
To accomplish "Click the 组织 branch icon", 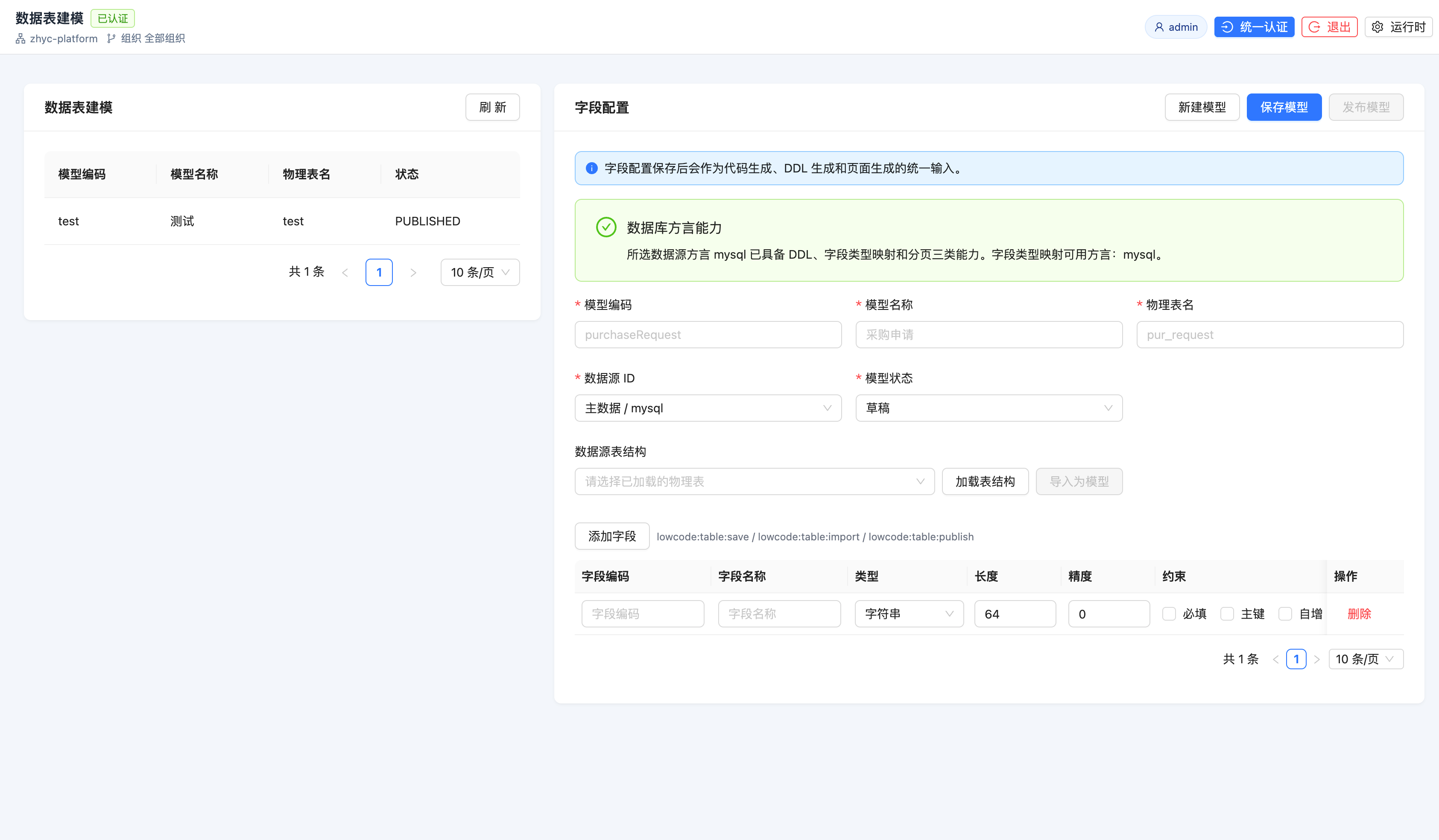I will [111, 38].
